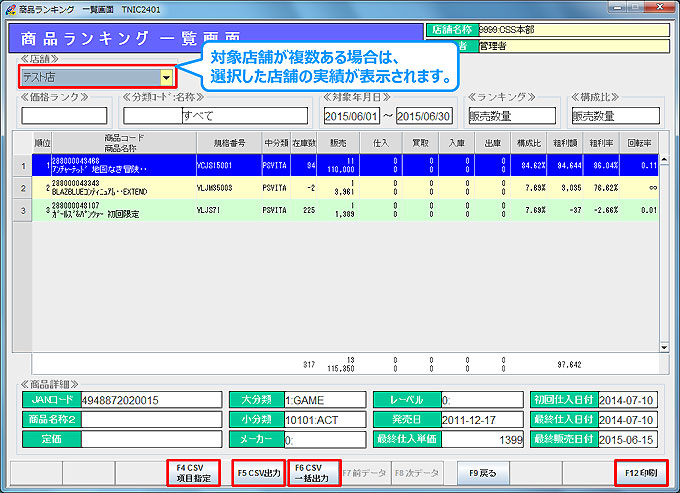Open the 店舗 store dropdown arrow

click(x=166, y=77)
